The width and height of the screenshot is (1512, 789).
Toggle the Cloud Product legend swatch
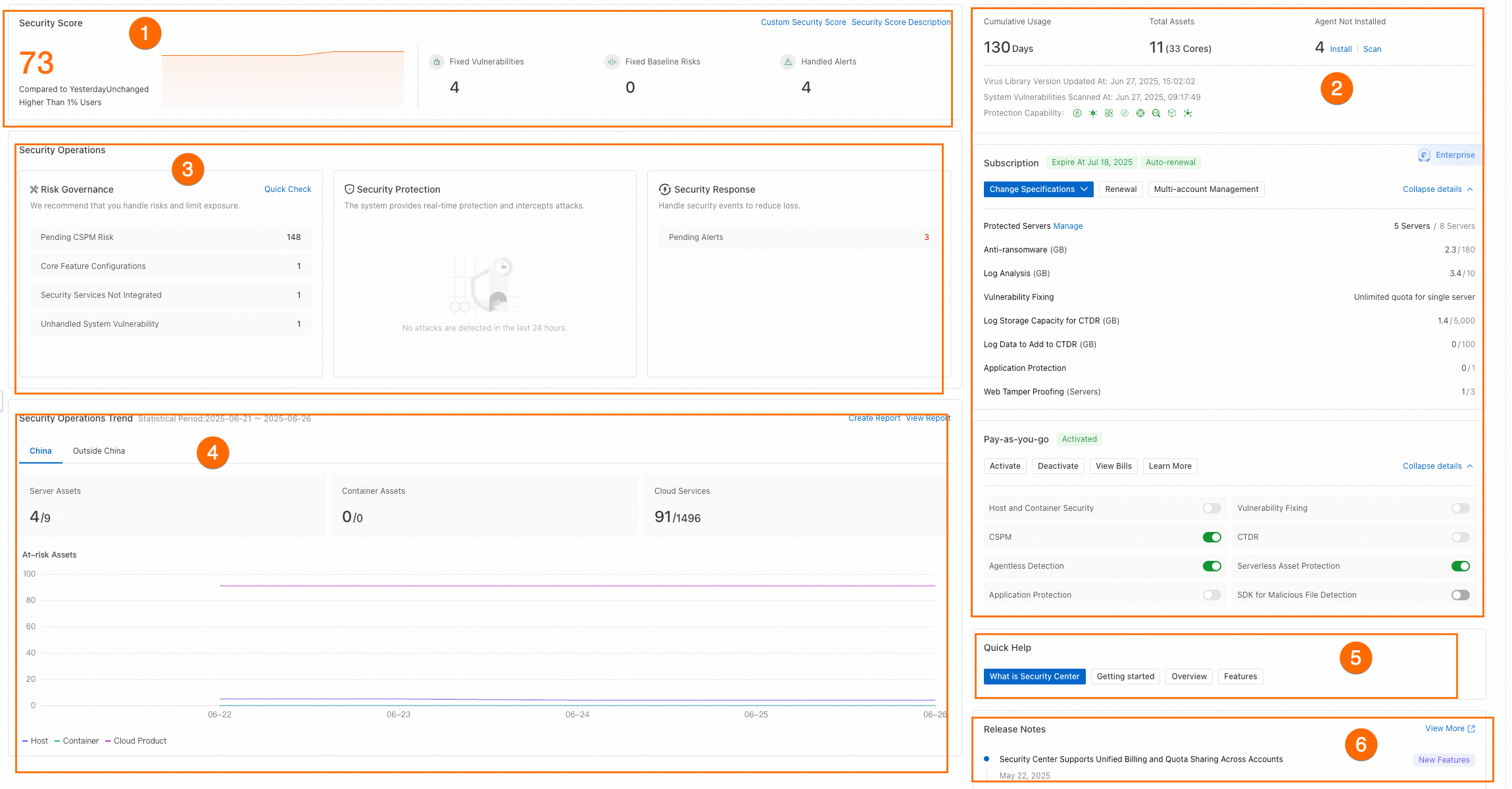click(108, 741)
